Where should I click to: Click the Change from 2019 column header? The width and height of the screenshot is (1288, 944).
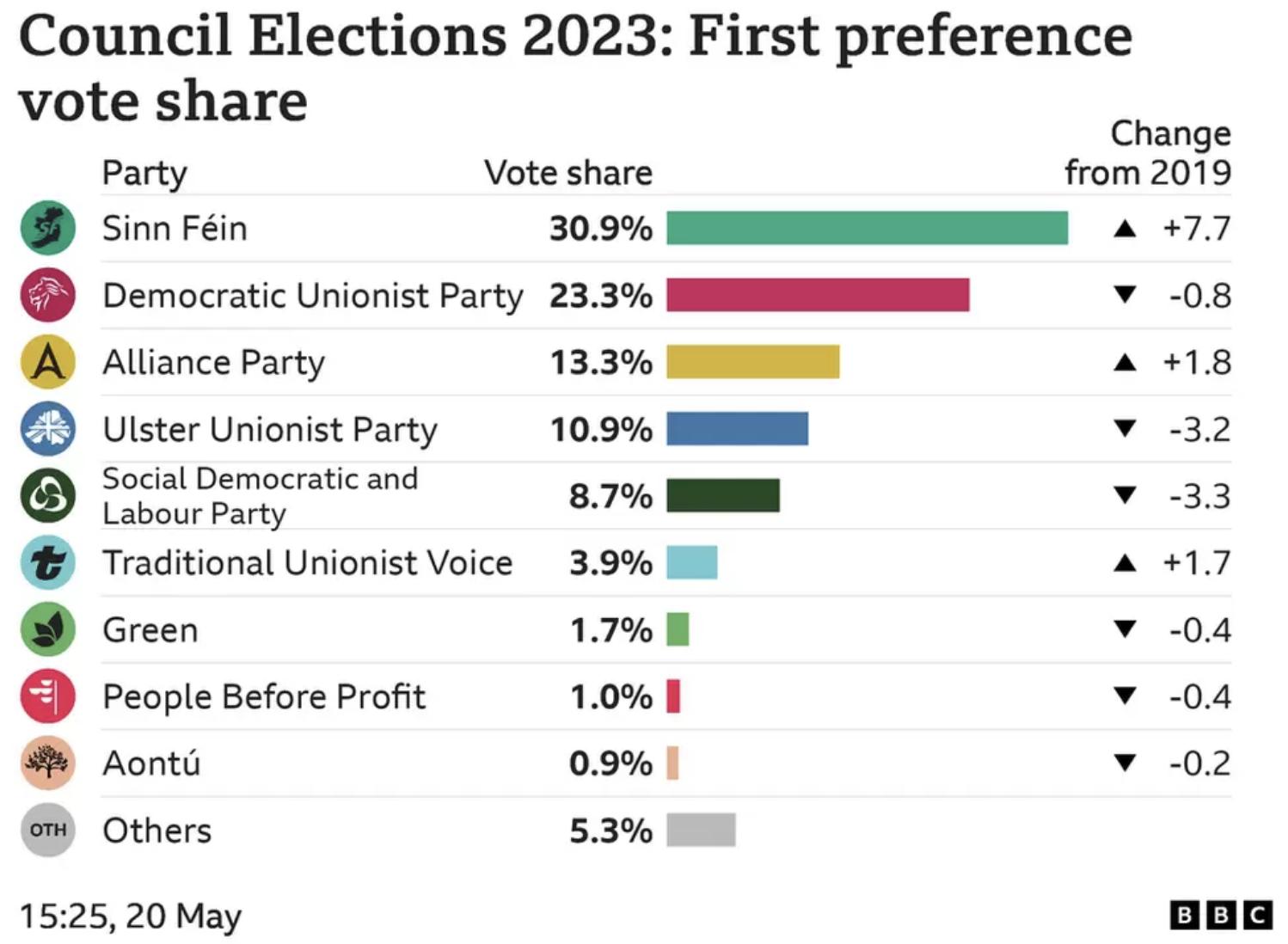pos(1147,153)
